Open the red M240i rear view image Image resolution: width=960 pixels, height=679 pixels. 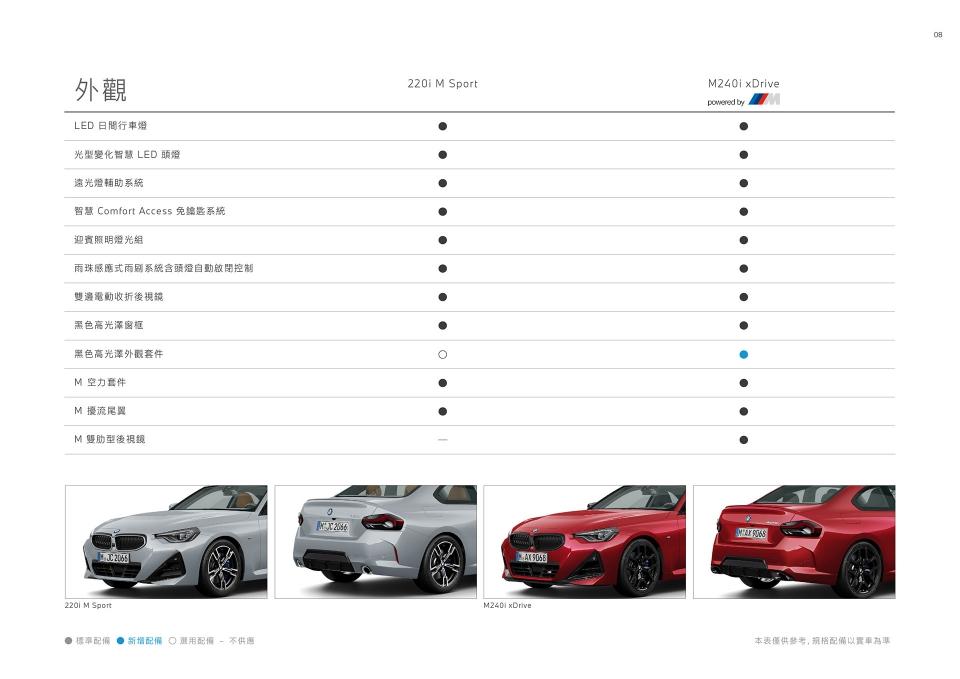793,541
